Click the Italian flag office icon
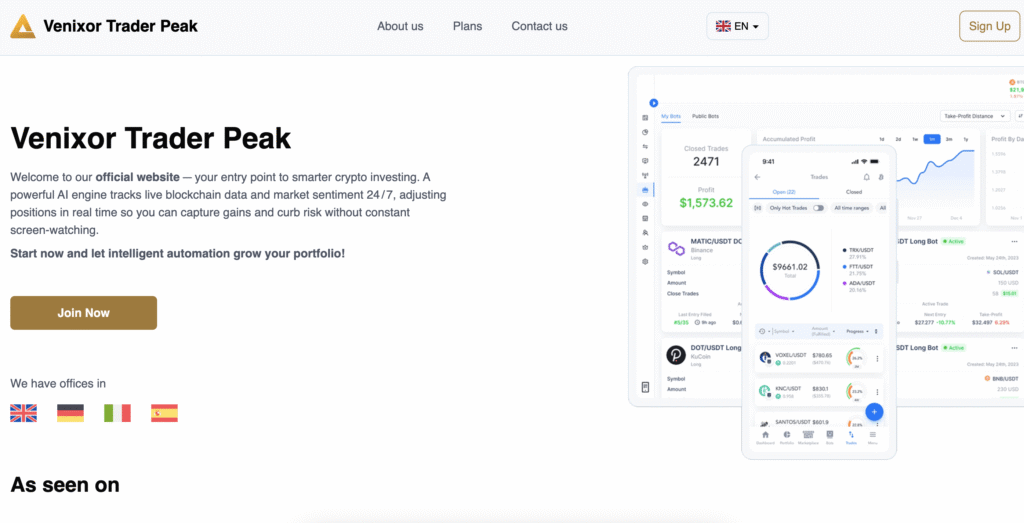1024x523 pixels. click(x=117, y=413)
